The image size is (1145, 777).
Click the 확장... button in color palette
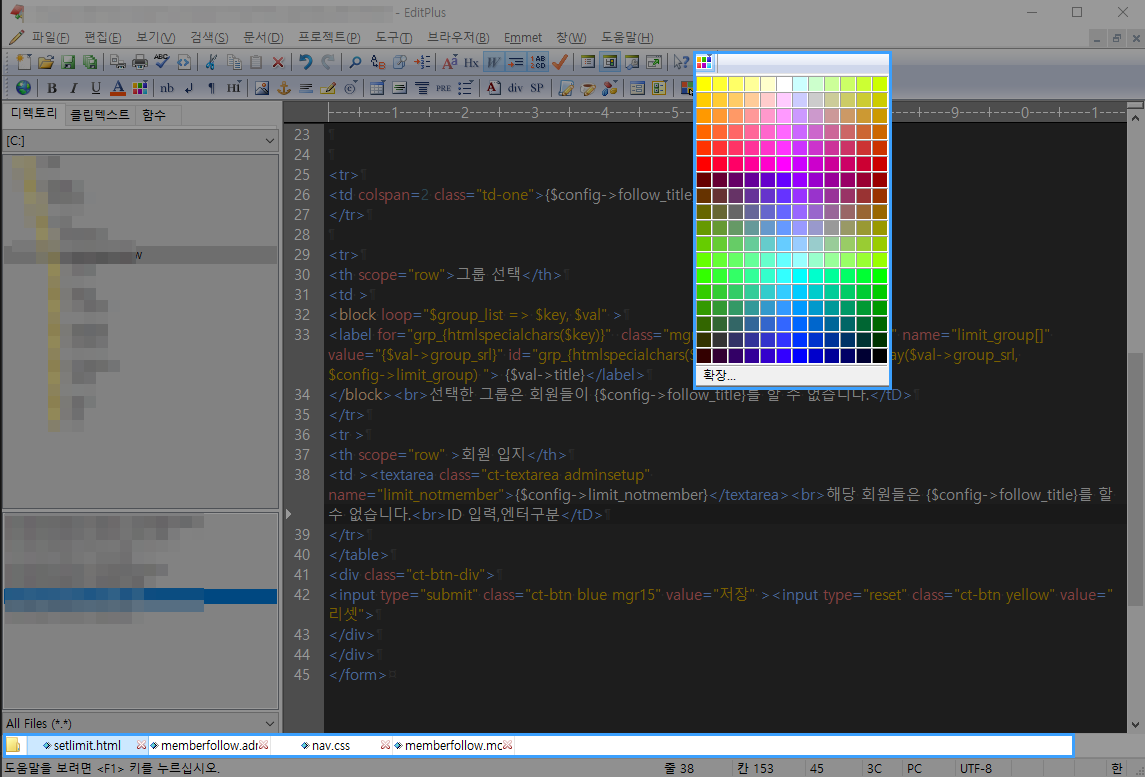(x=718, y=375)
